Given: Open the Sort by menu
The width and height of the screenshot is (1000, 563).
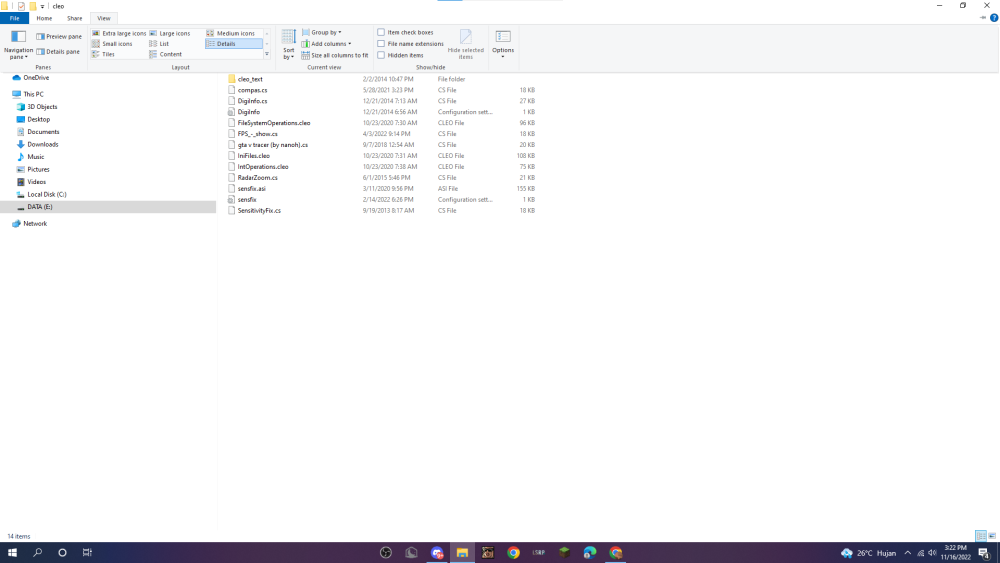Looking at the screenshot, I should [289, 45].
